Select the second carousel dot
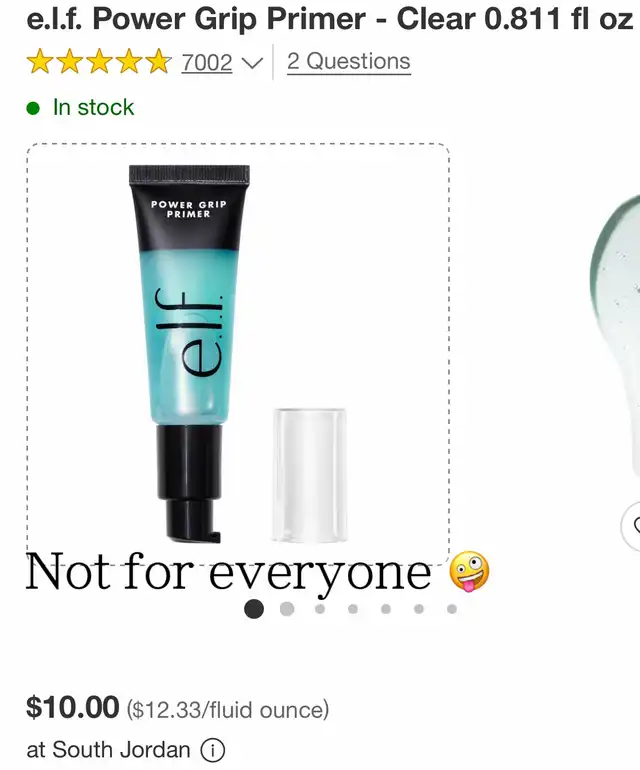640x770 pixels. click(287, 609)
